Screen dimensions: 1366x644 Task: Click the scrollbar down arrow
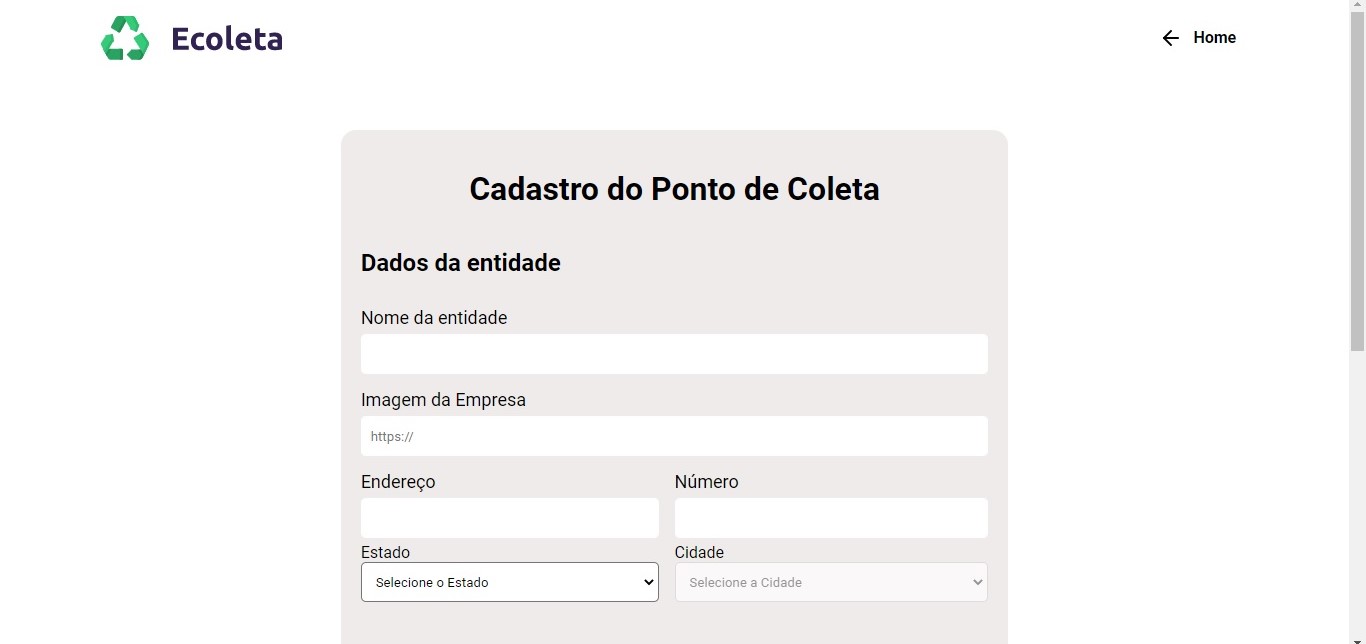pos(1358,637)
